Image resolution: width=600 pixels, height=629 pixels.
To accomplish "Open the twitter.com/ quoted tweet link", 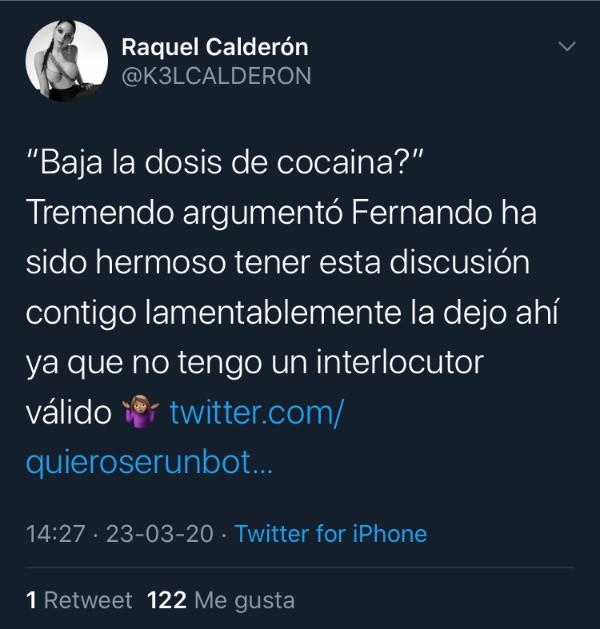I will coord(256,413).
